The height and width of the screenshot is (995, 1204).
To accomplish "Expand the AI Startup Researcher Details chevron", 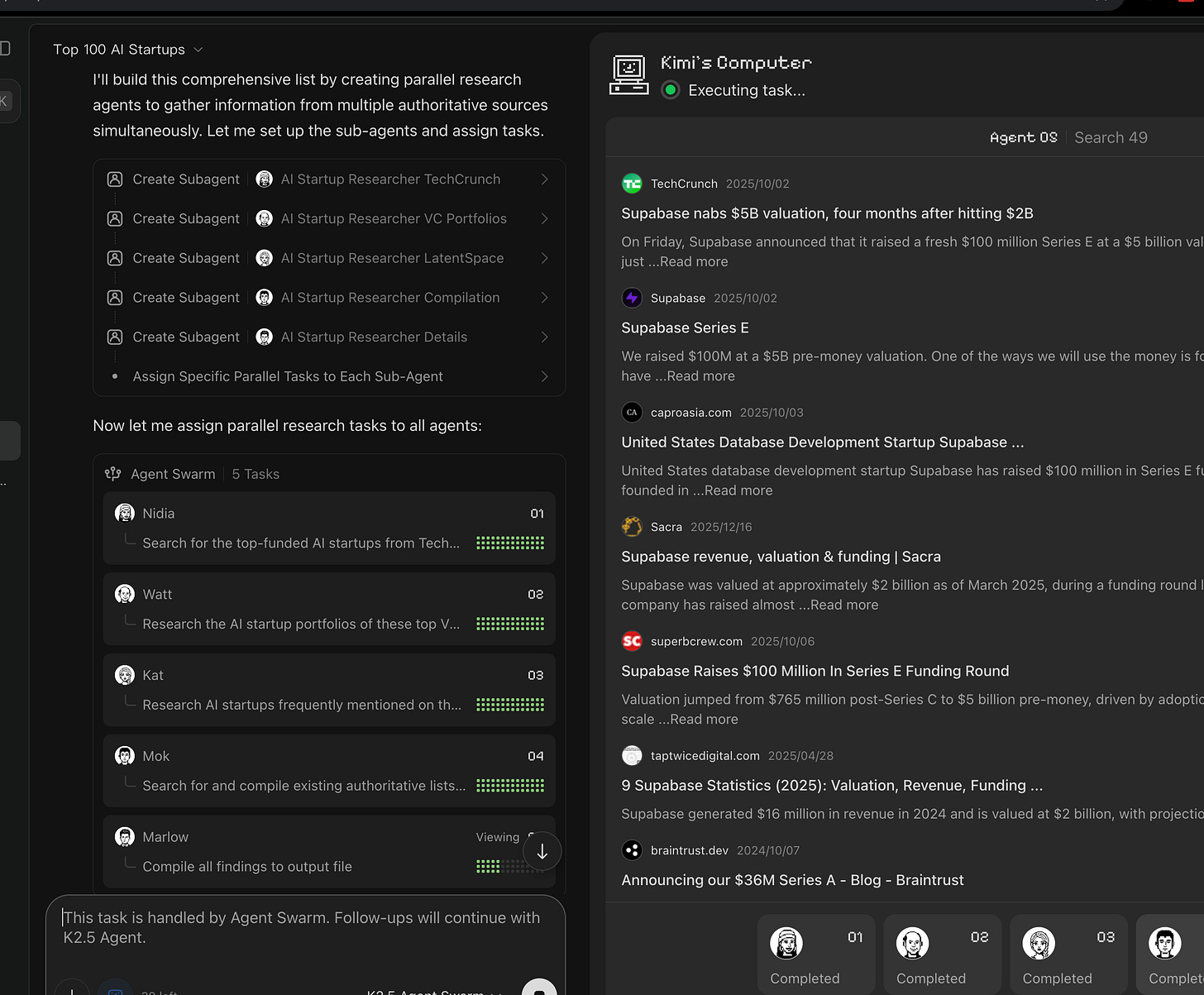I will coord(544,337).
